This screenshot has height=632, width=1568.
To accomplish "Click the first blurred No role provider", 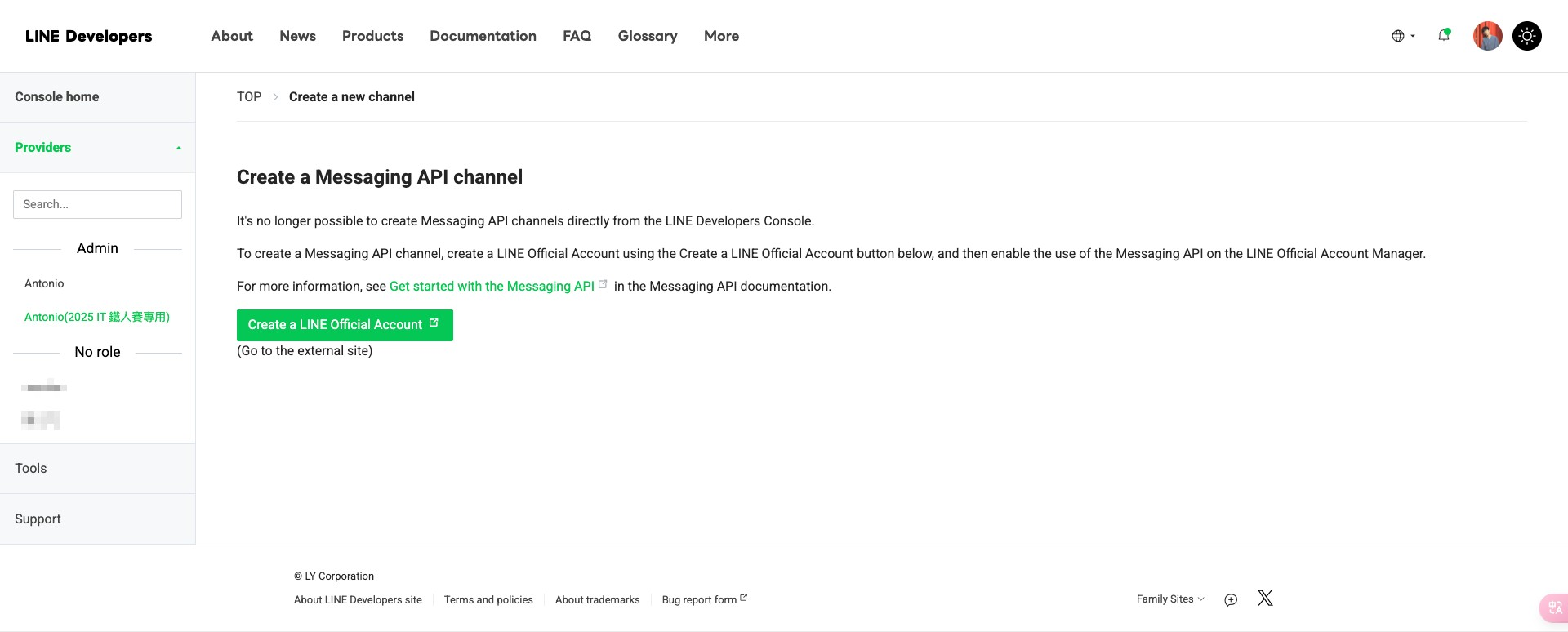I will click(44, 386).
